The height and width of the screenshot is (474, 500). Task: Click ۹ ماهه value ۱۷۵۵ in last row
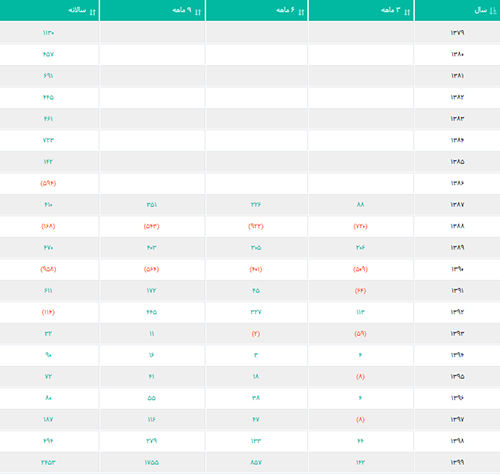tap(152, 462)
